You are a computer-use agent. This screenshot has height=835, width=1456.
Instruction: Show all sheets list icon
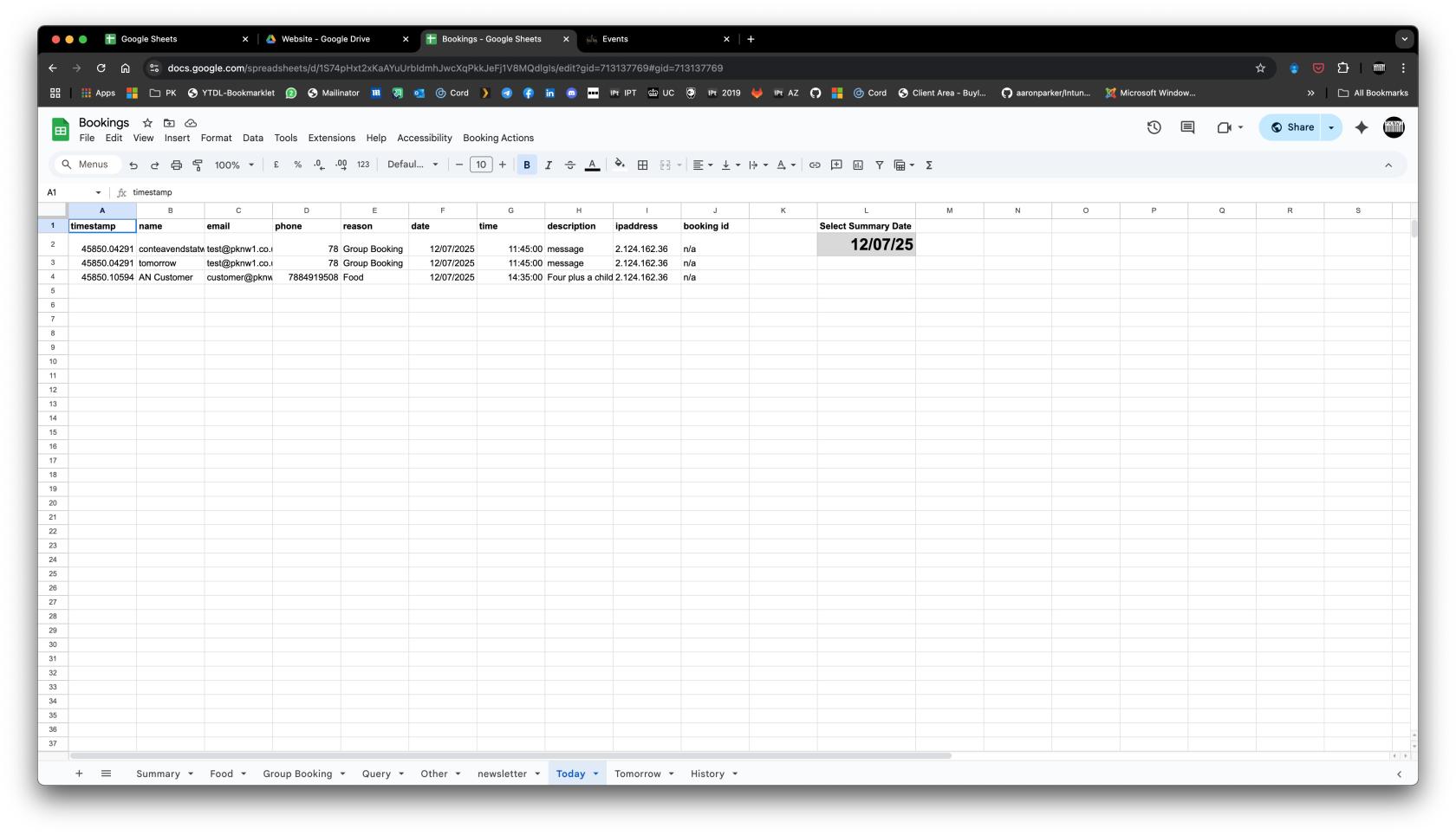pos(106,774)
